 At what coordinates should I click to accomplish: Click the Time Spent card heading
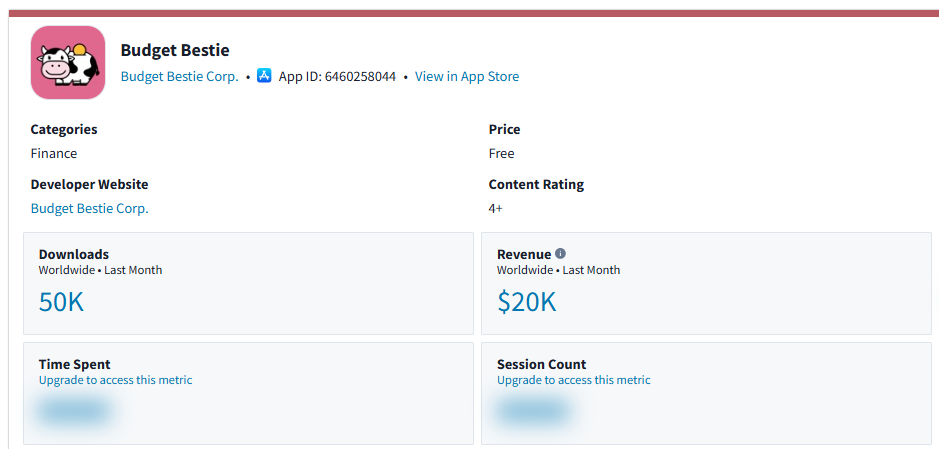click(75, 365)
